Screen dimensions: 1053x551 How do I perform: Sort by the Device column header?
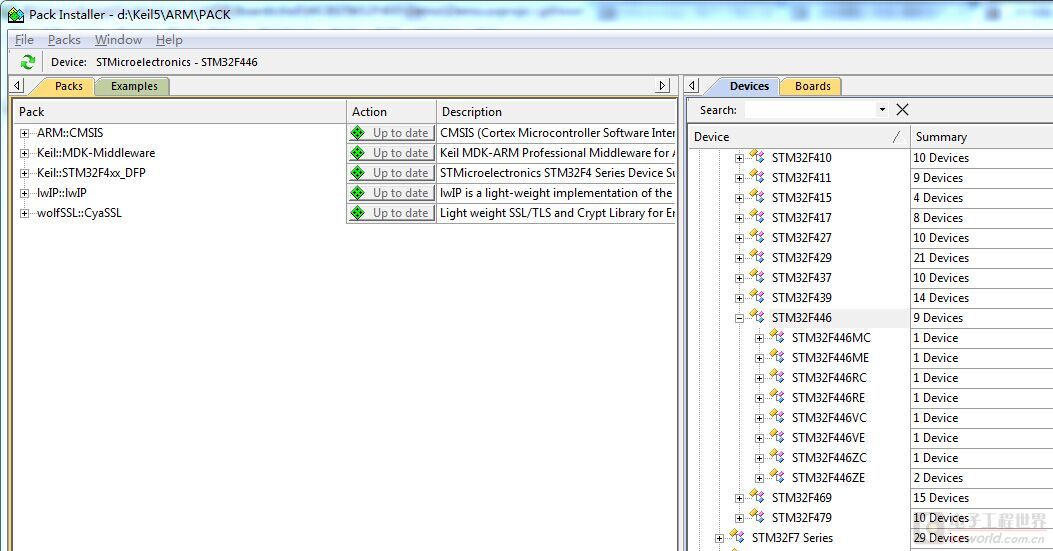point(798,136)
